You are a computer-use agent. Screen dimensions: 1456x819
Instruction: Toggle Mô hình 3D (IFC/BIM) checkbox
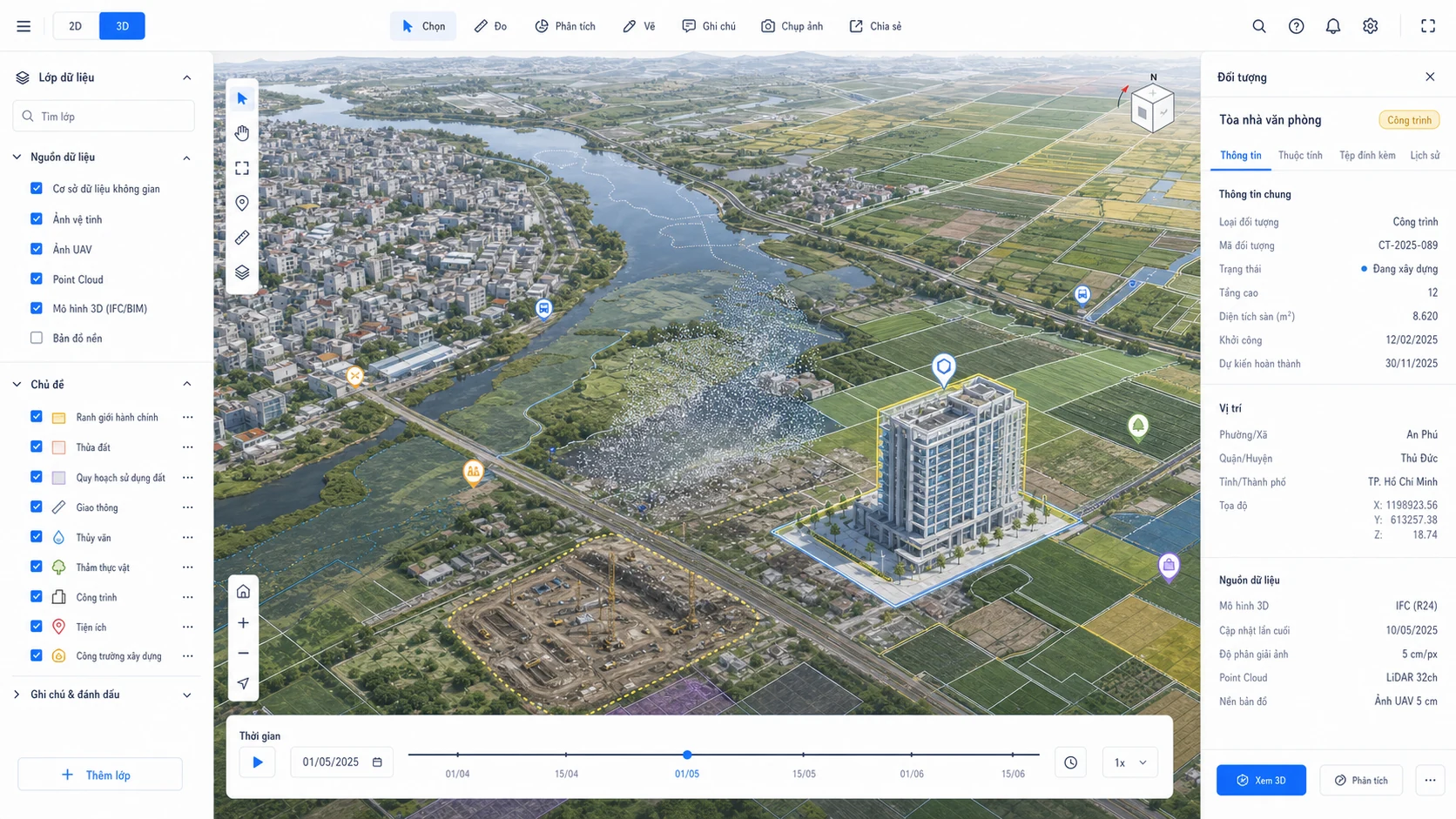(37, 308)
